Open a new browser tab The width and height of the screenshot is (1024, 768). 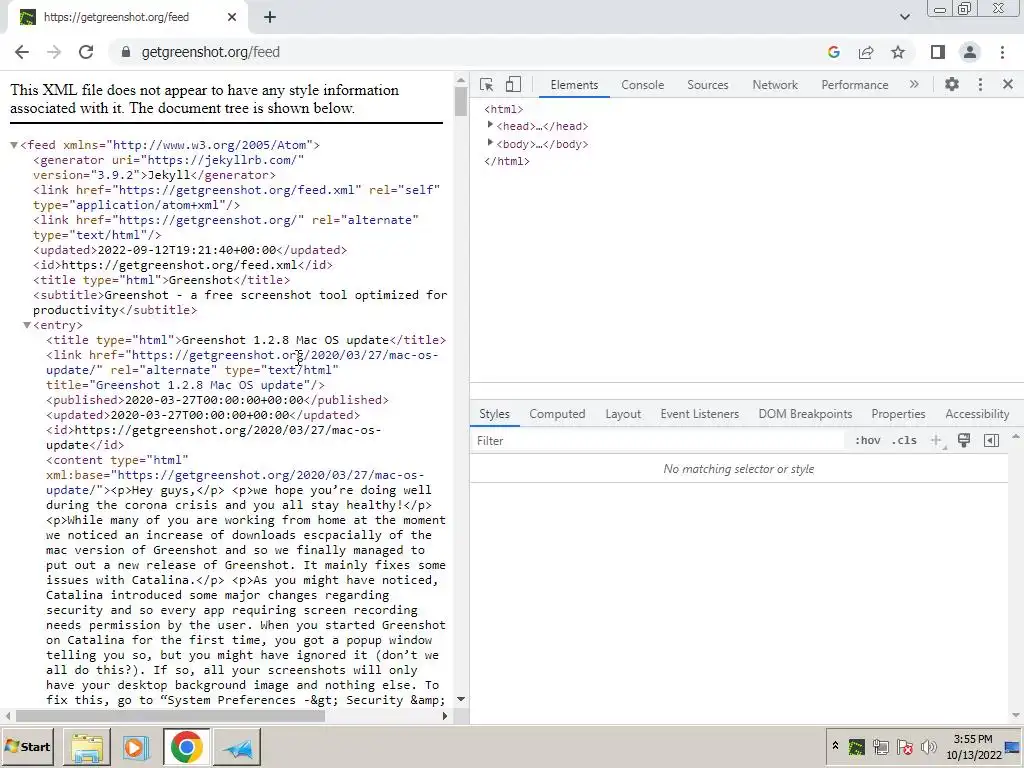(270, 18)
